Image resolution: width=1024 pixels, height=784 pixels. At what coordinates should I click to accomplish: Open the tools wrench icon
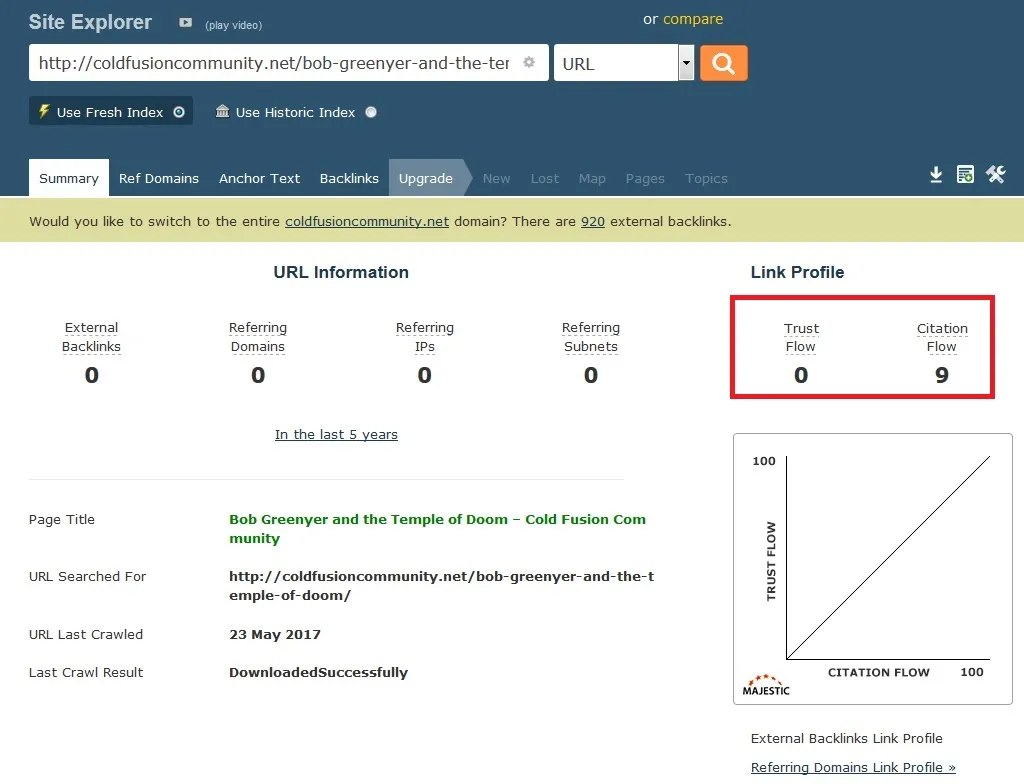pyautogui.click(x=996, y=174)
